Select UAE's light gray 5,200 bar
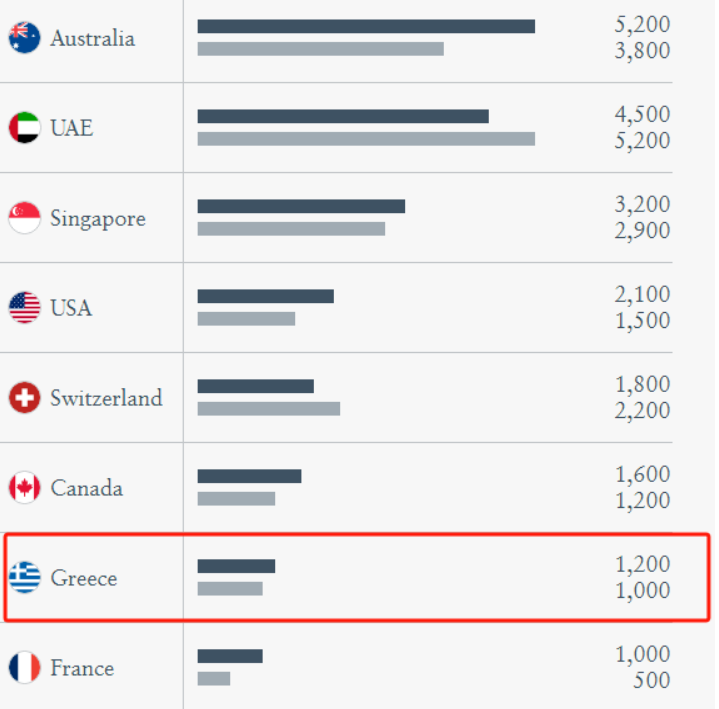The width and height of the screenshot is (719, 709). pos(366,139)
